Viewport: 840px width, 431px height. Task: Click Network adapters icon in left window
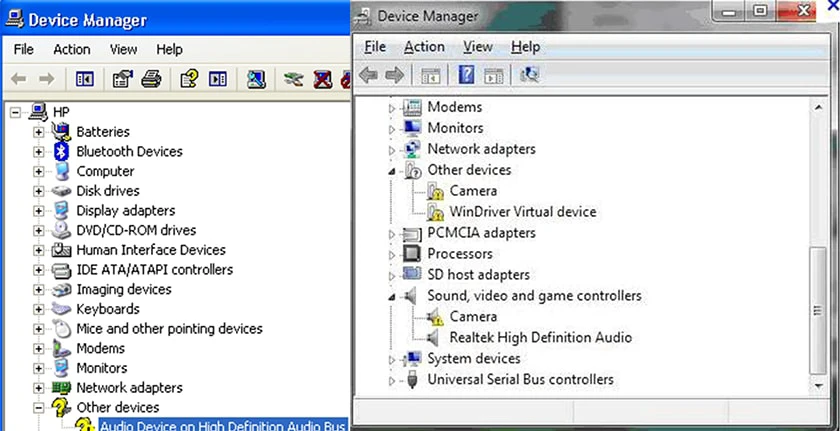pyautogui.click(x=61, y=388)
